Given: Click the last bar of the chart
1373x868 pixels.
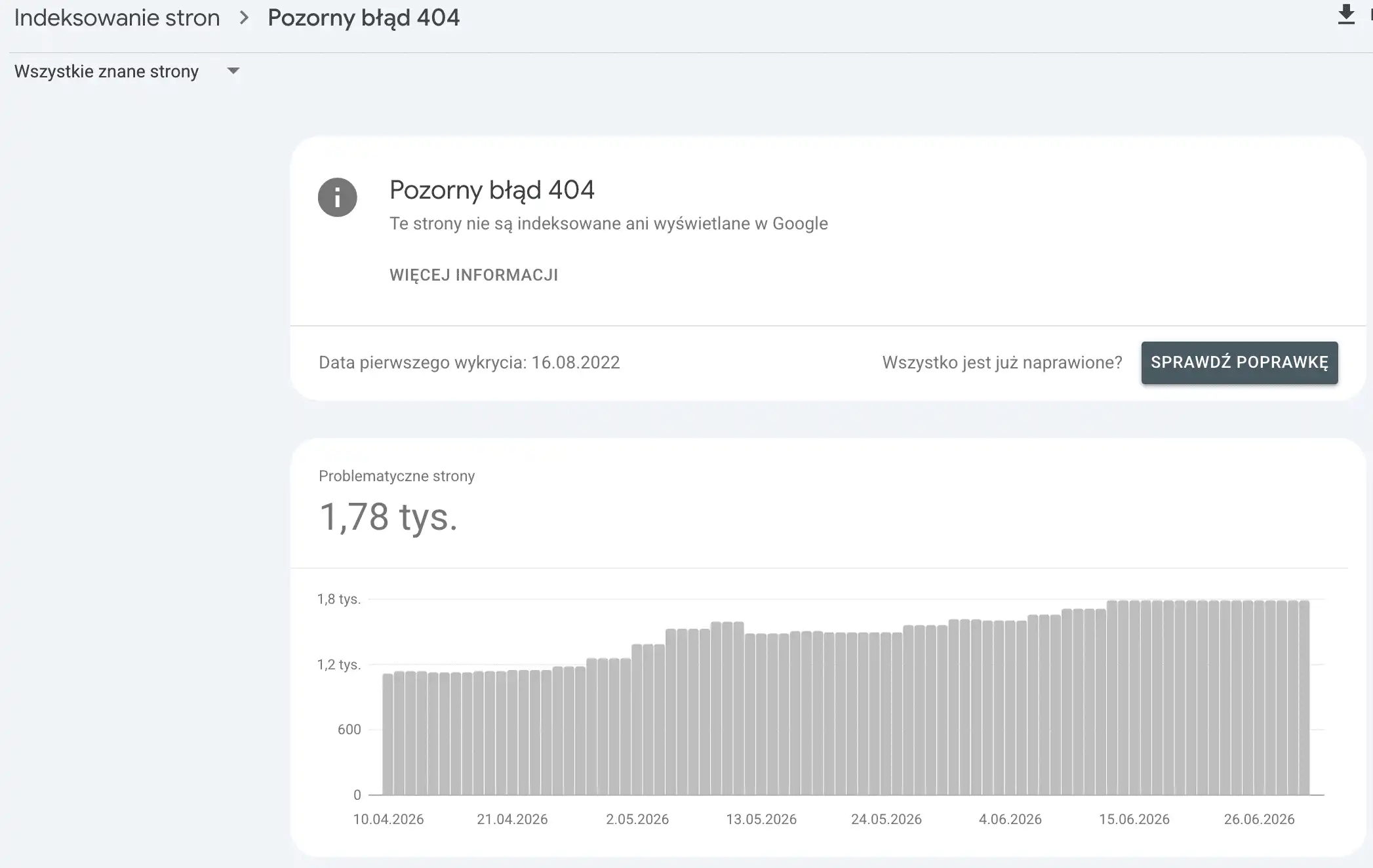Looking at the screenshot, I should click(x=1304, y=698).
